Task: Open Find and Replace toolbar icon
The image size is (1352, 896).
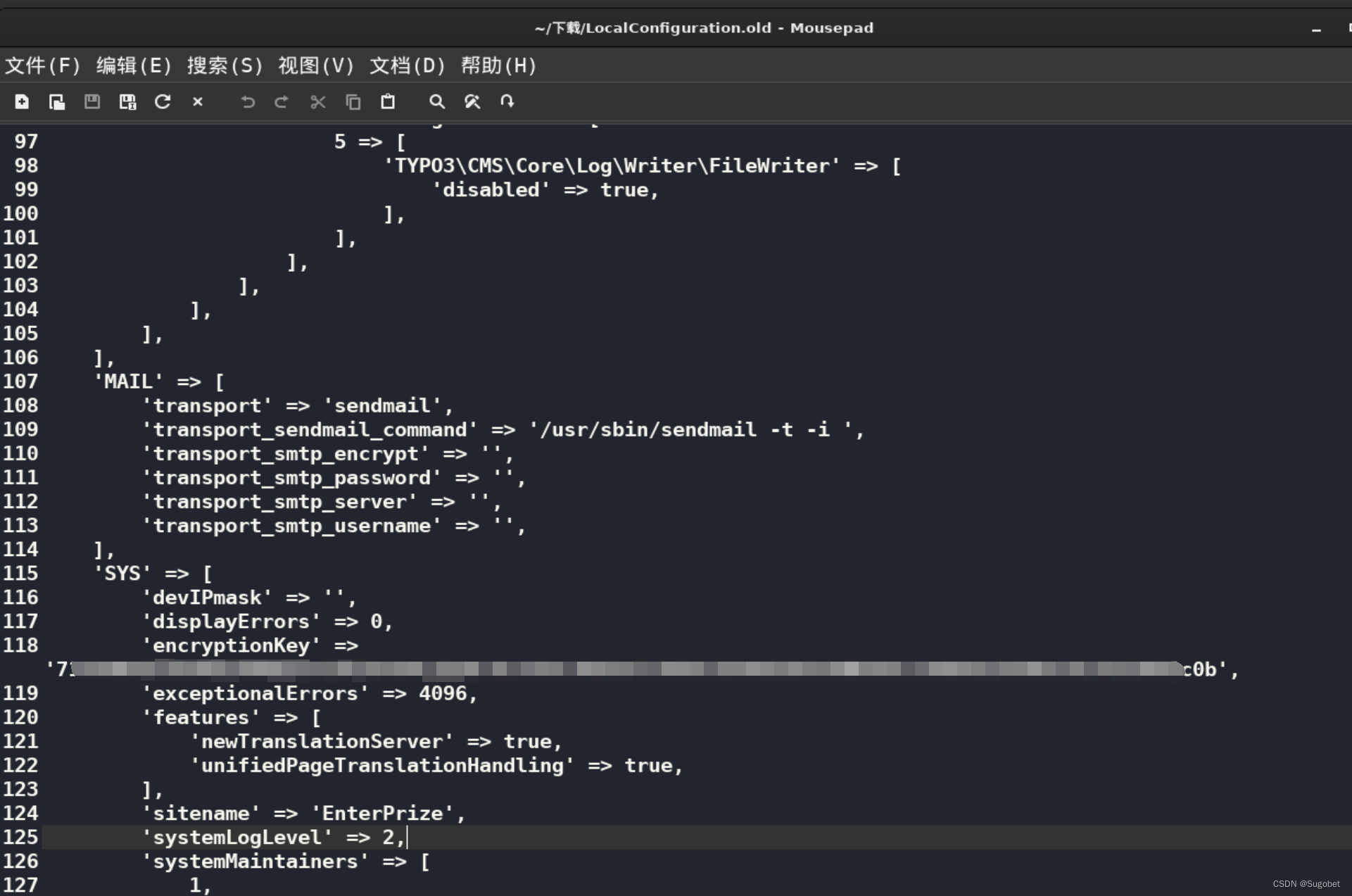Action: pos(472,102)
